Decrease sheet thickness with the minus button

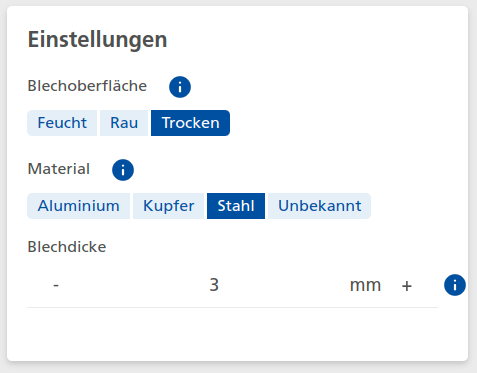click(56, 285)
